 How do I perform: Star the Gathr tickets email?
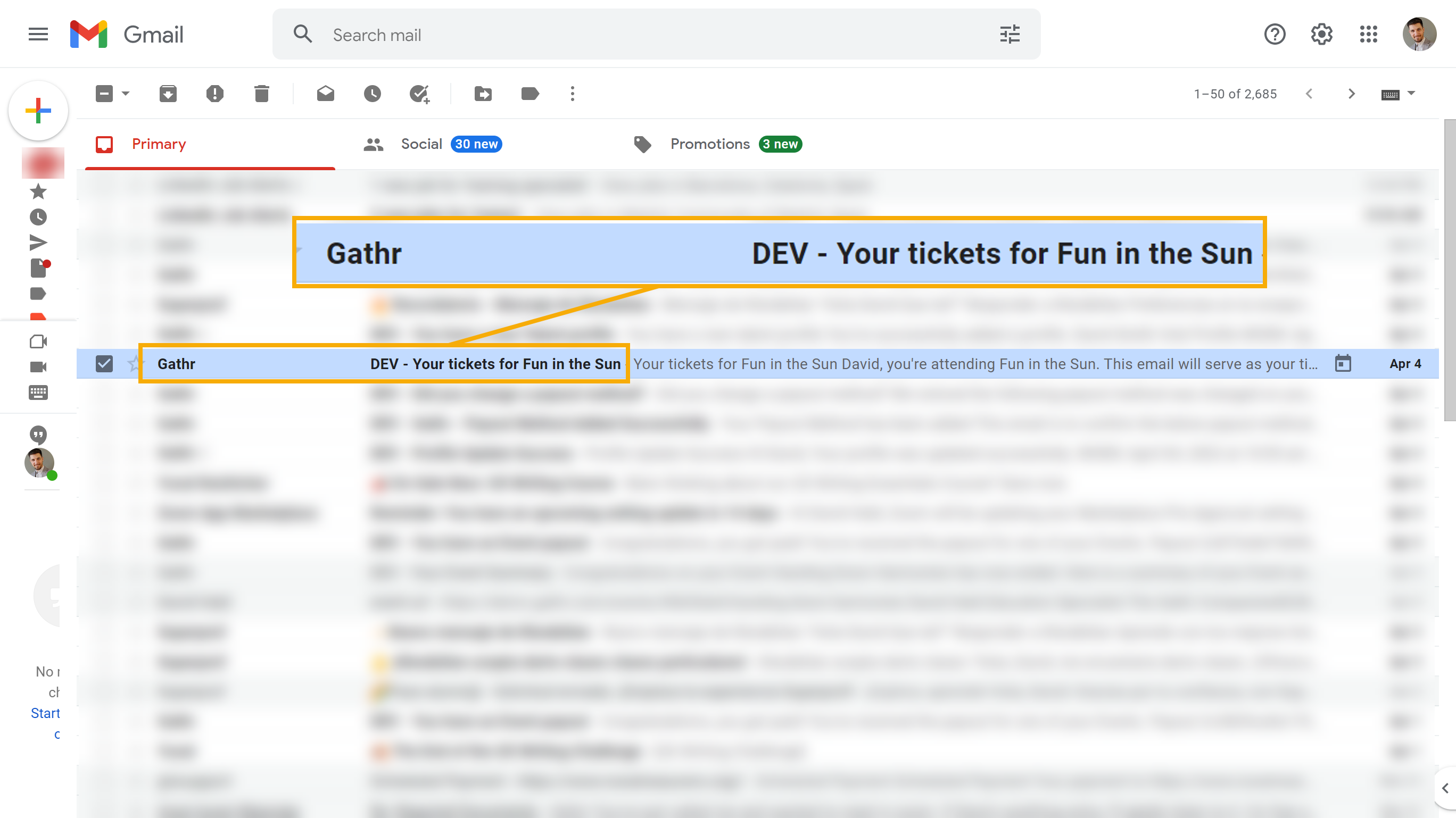(x=134, y=364)
